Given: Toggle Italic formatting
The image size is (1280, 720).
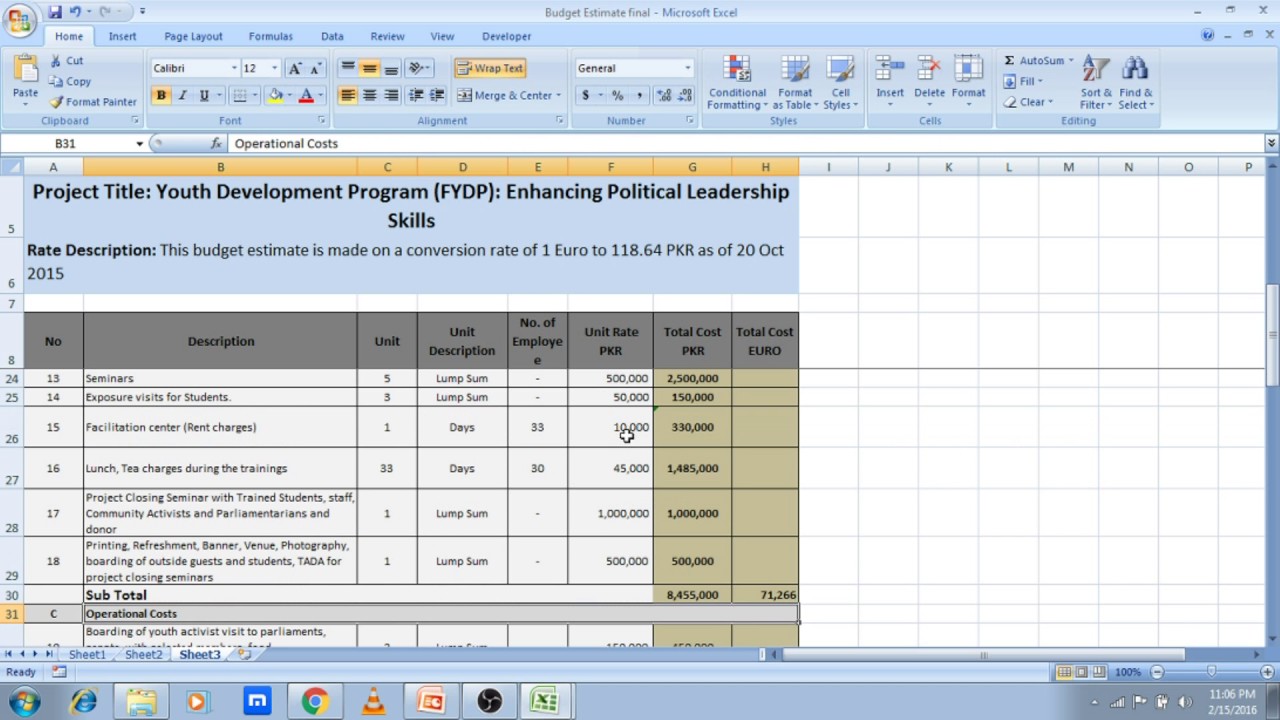Looking at the screenshot, I should [x=182, y=95].
